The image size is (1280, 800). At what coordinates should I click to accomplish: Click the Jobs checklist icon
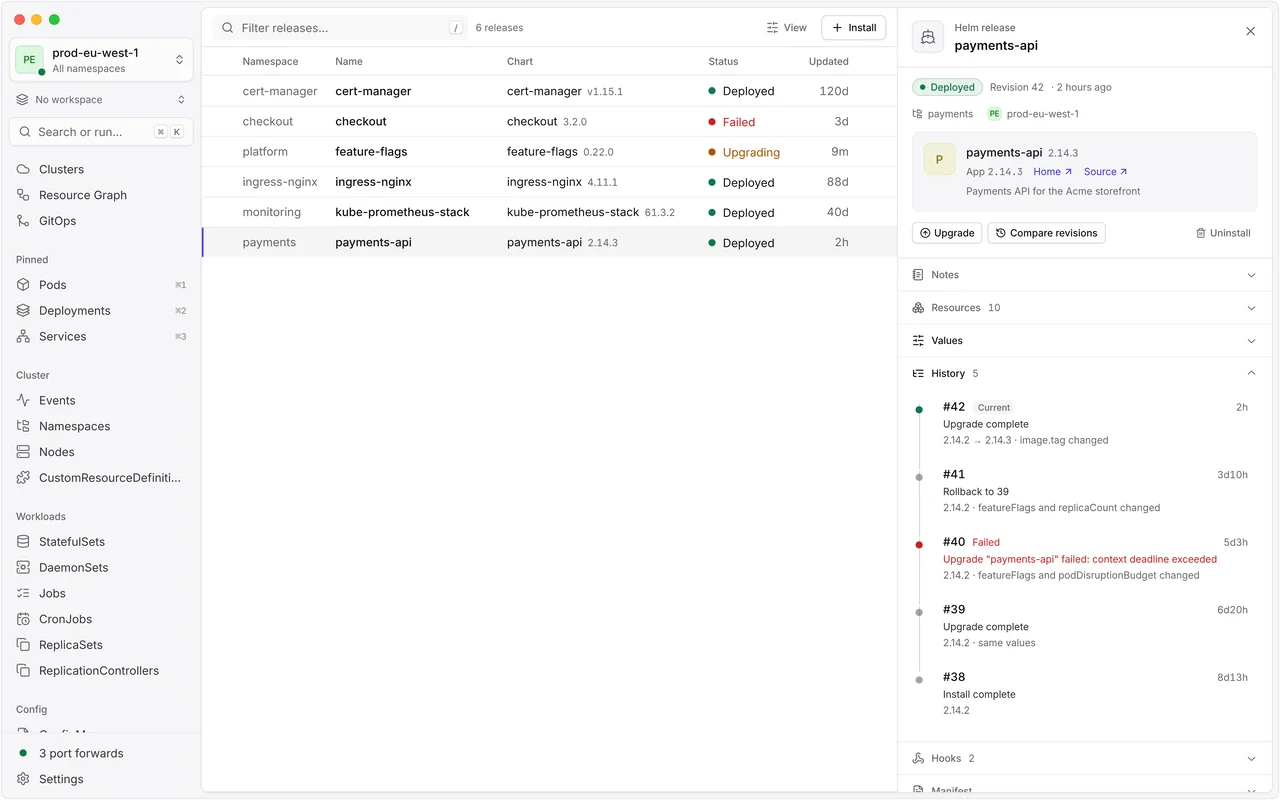coord(23,594)
